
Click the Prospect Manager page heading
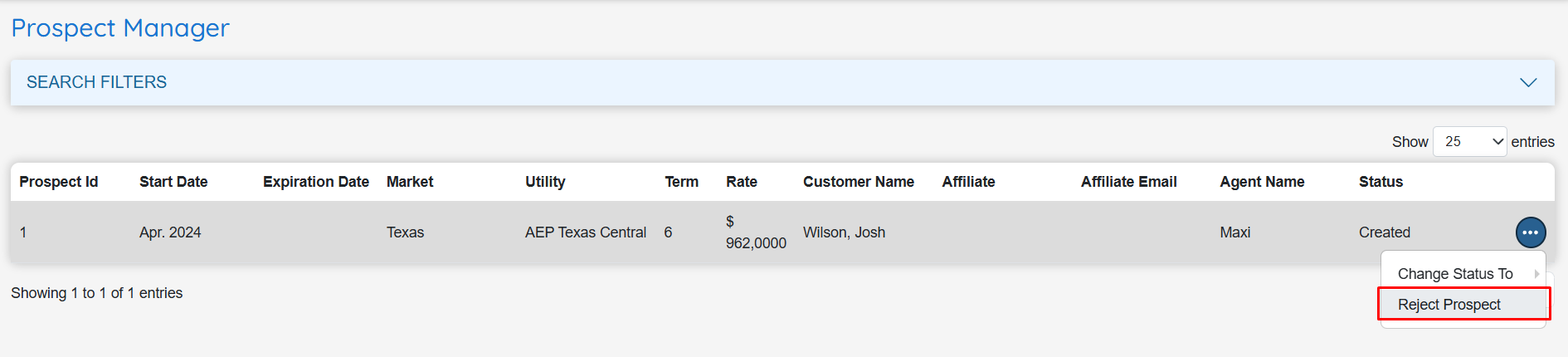tap(120, 28)
